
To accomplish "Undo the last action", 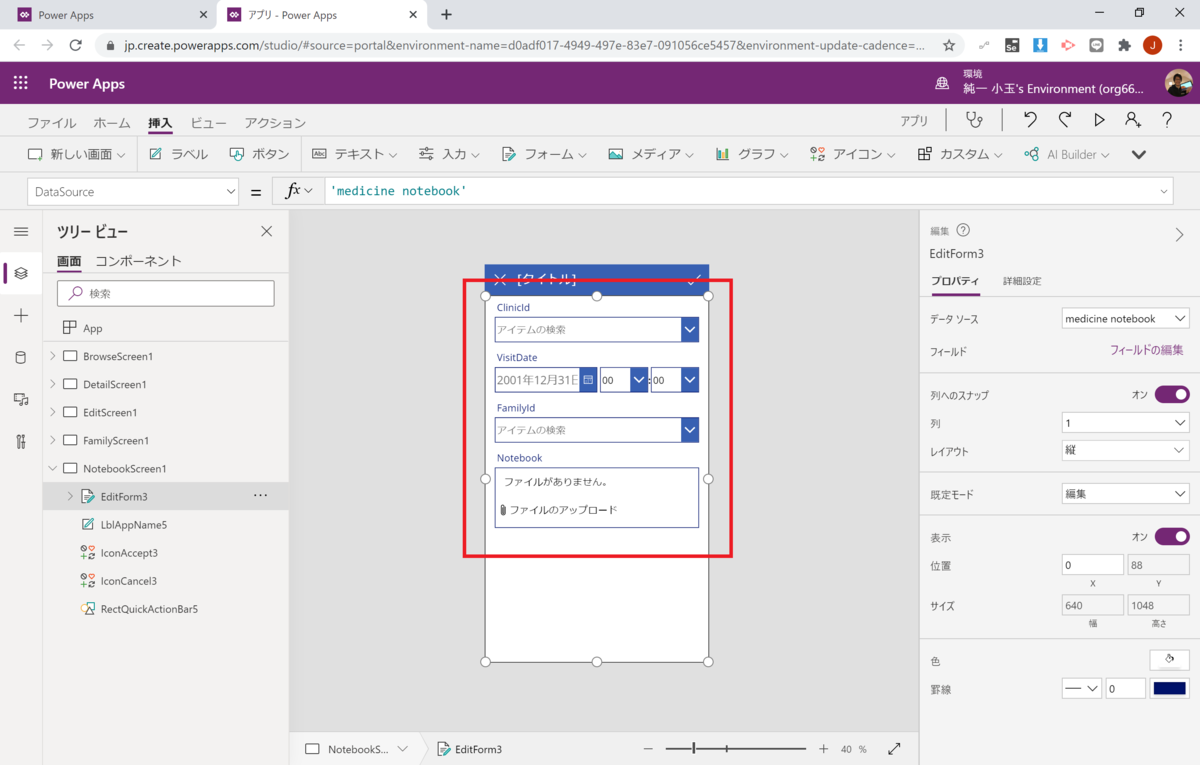I will (1030, 120).
